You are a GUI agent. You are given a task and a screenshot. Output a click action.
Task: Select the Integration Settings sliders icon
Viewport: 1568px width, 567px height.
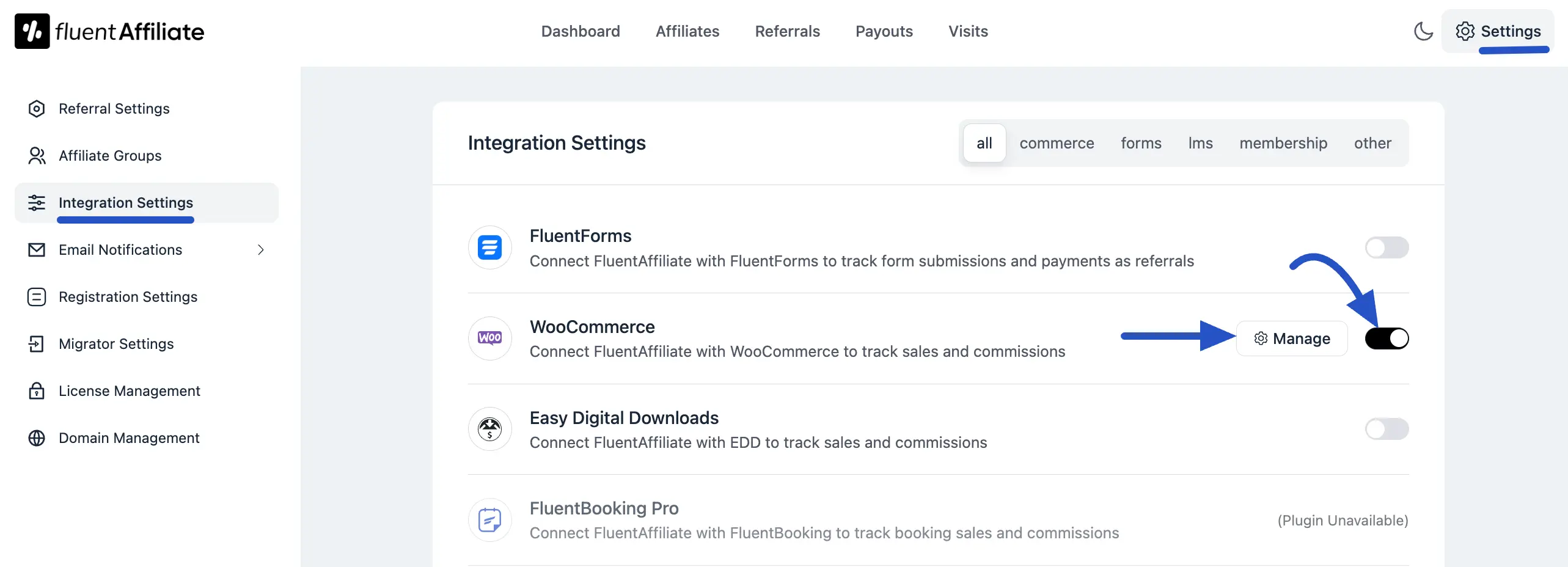click(37, 202)
